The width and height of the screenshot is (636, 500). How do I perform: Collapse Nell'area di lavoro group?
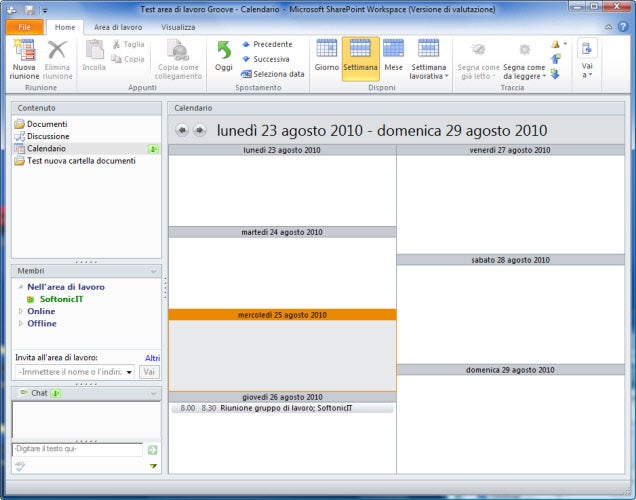pyautogui.click(x=20, y=287)
